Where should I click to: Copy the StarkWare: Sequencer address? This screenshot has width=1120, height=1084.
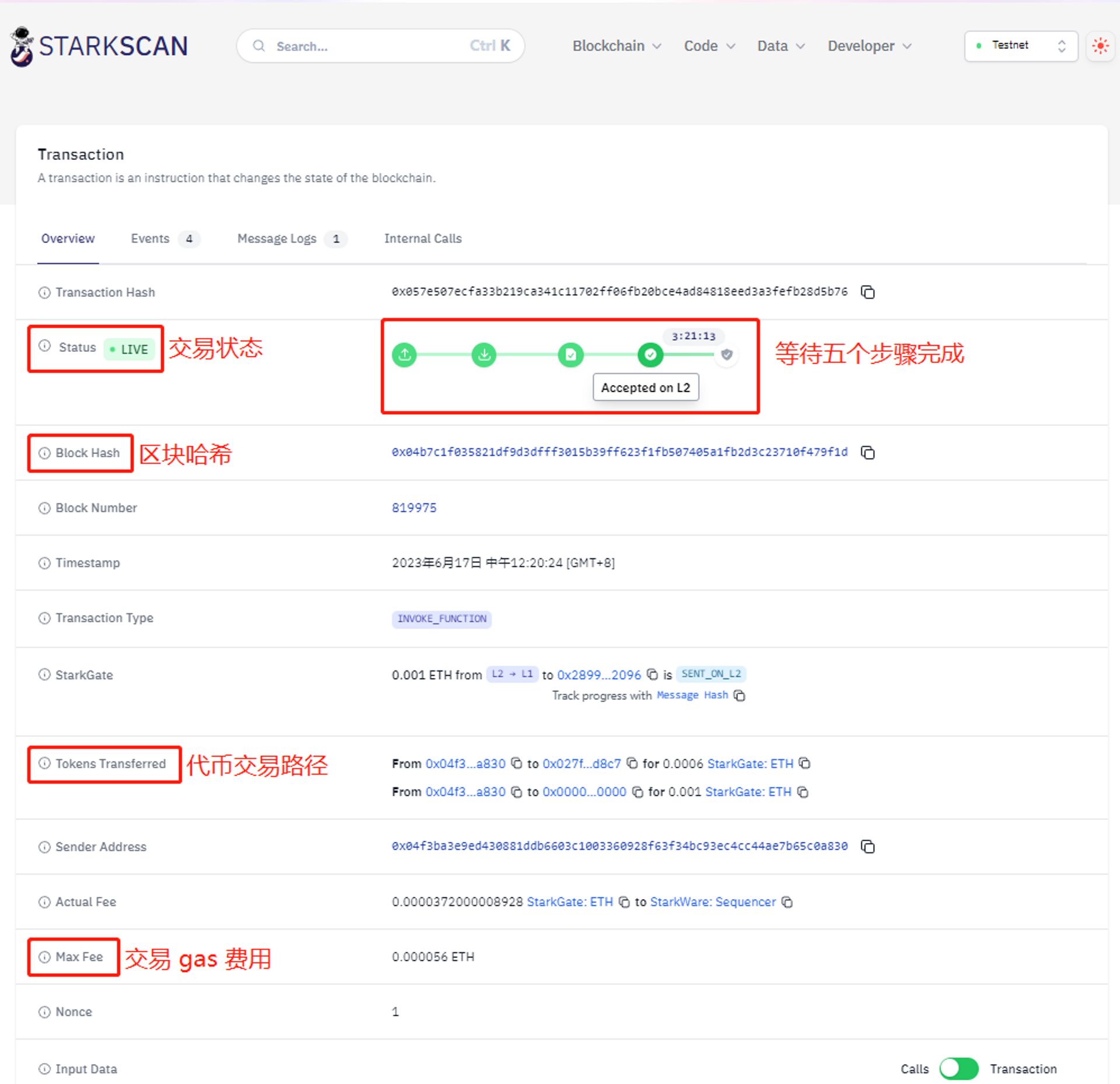[787, 902]
